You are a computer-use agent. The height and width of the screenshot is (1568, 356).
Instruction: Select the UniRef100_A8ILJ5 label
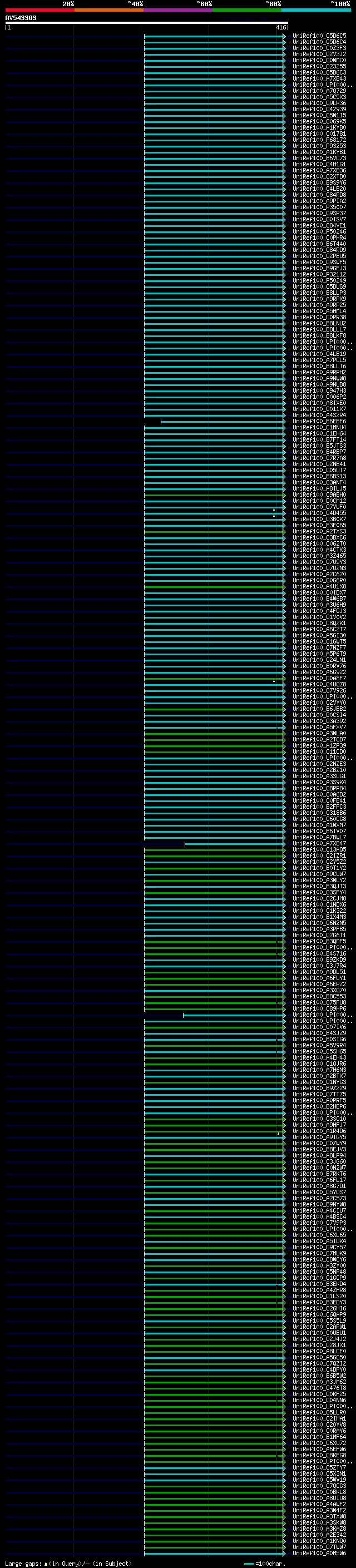pyautogui.click(x=319, y=489)
